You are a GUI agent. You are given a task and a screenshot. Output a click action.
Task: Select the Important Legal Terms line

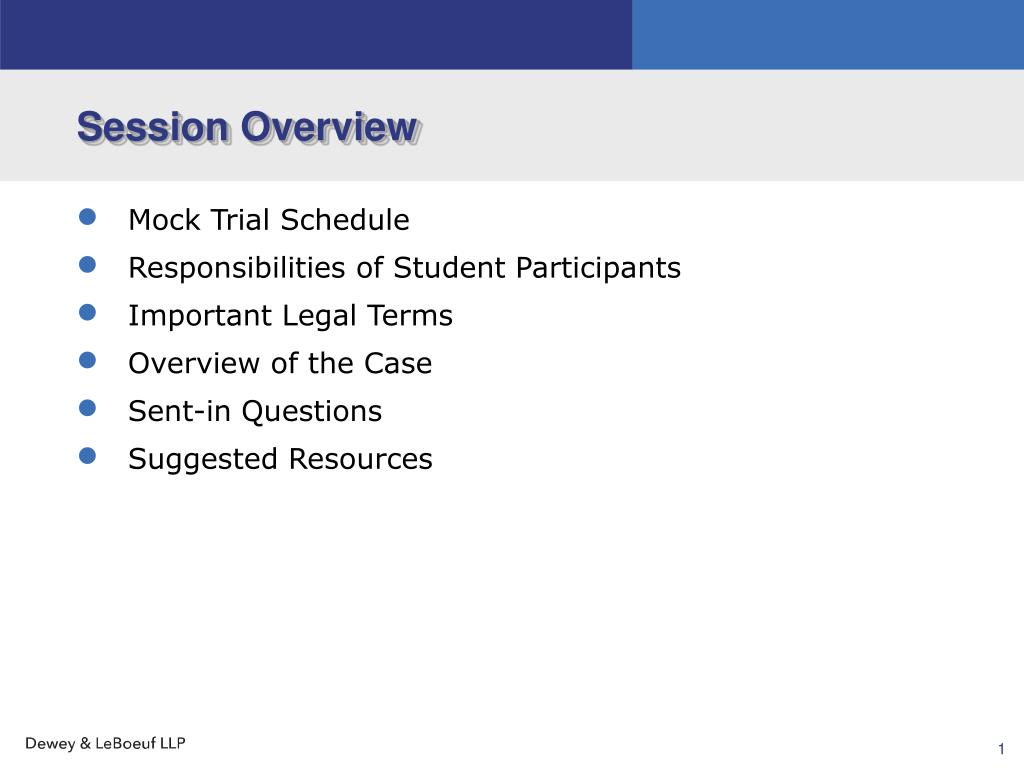click(x=290, y=316)
